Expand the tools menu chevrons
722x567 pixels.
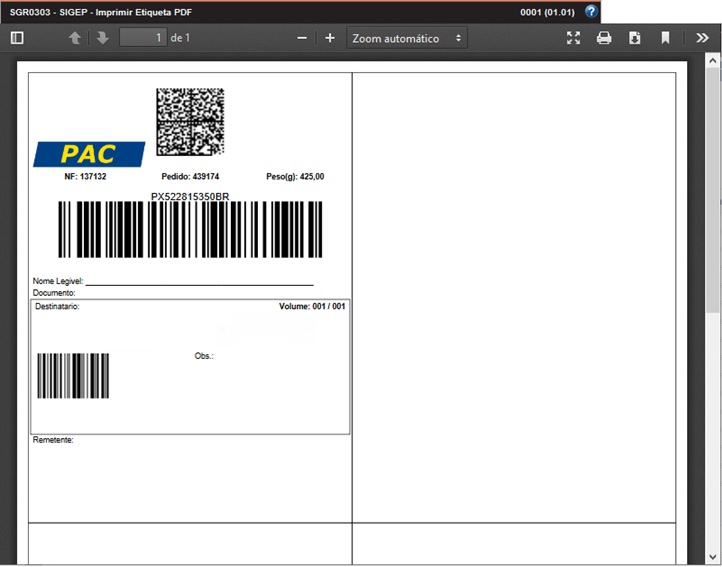pyautogui.click(x=703, y=38)
